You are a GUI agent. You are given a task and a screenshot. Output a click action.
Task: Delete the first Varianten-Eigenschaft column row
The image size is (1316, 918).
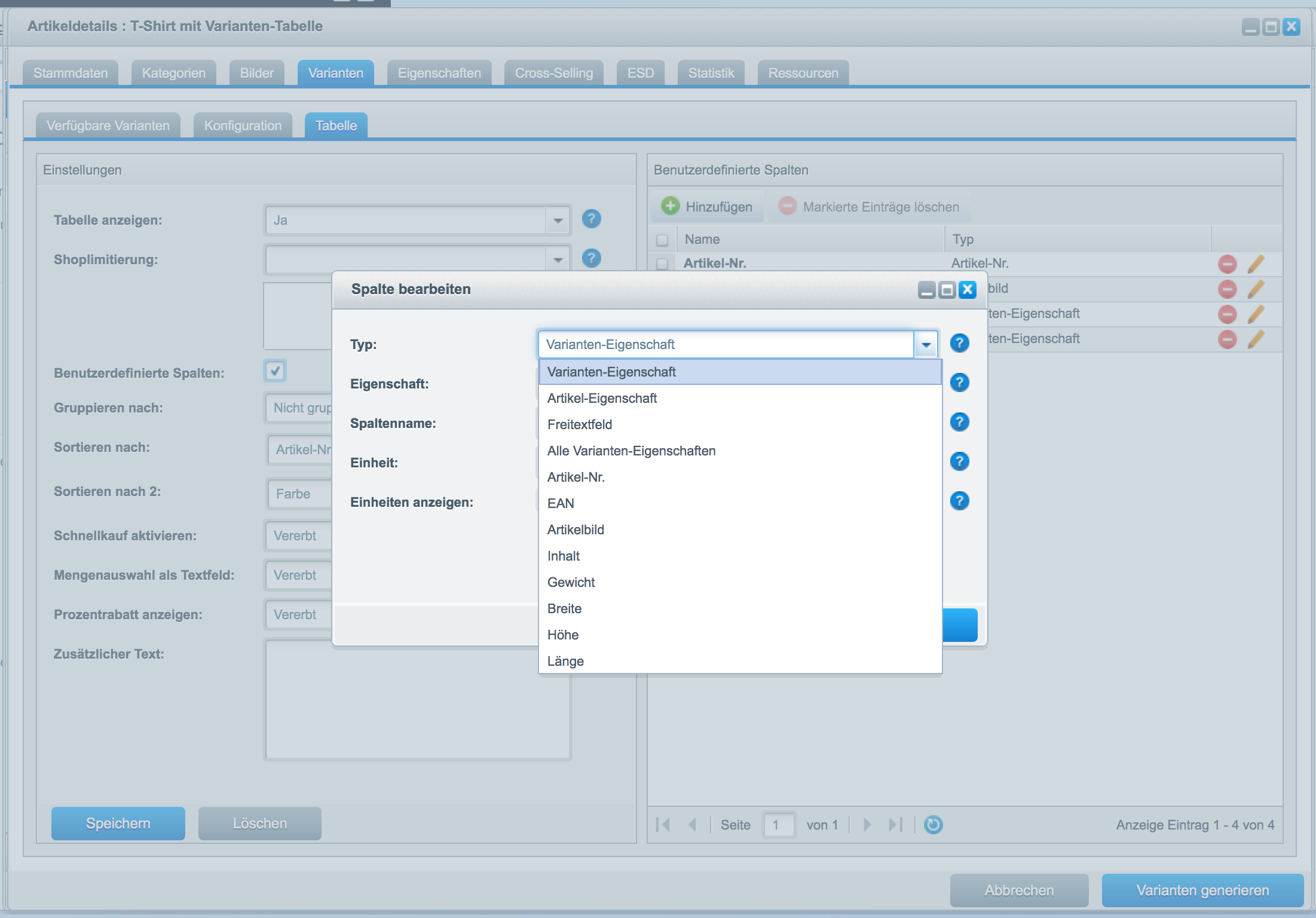click(x=1227, y=314)
